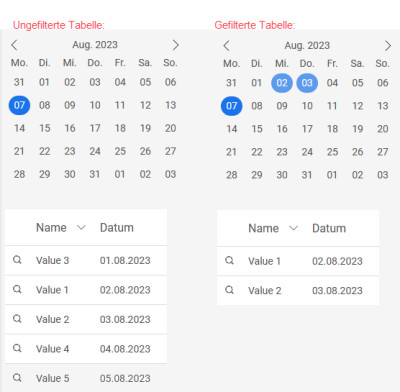This screenshot has width=400, height=392.
Task: Pick day 29 in unfiltered calendar
Action: pos(45,174)
